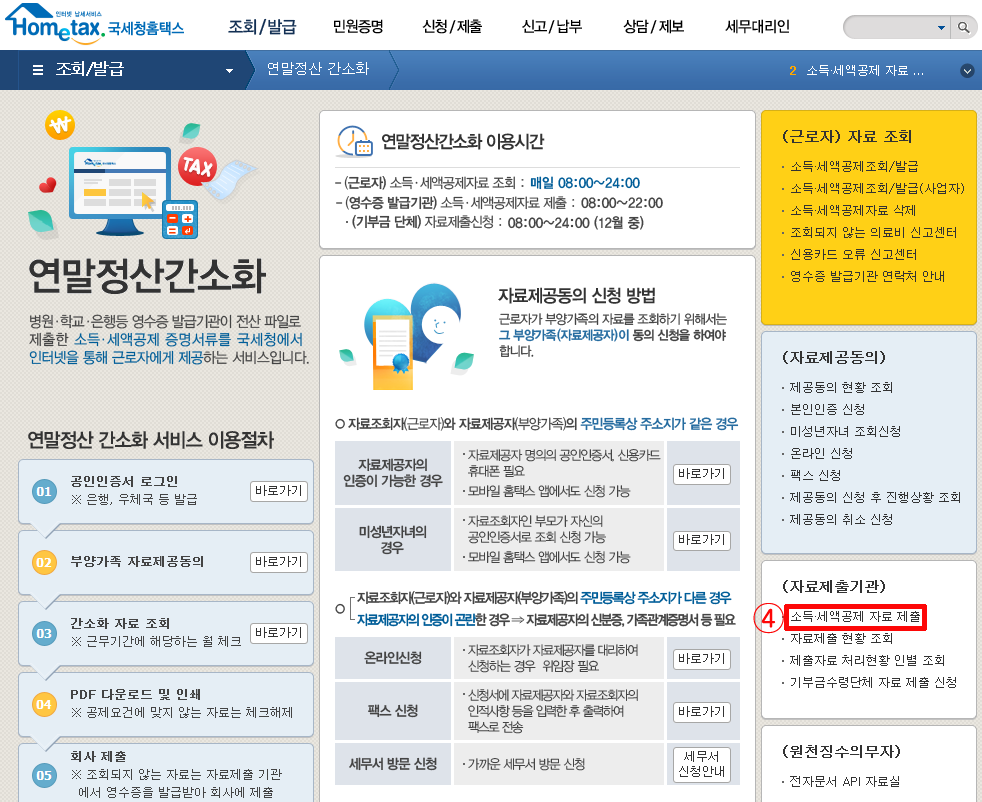Image resolution: width=982 pixels, height=802 pixels.
Task: Click the step 03 circle icon
Action: pyautogui.click(x=44, y=634)
